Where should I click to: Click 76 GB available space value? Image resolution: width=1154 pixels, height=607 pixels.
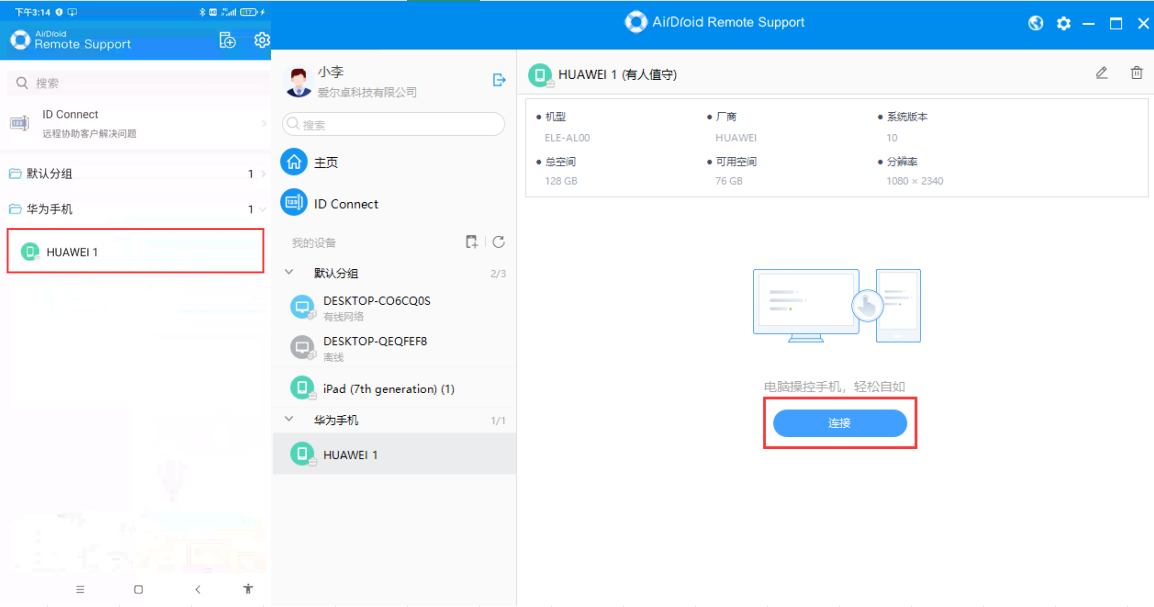tap(729, 180)
